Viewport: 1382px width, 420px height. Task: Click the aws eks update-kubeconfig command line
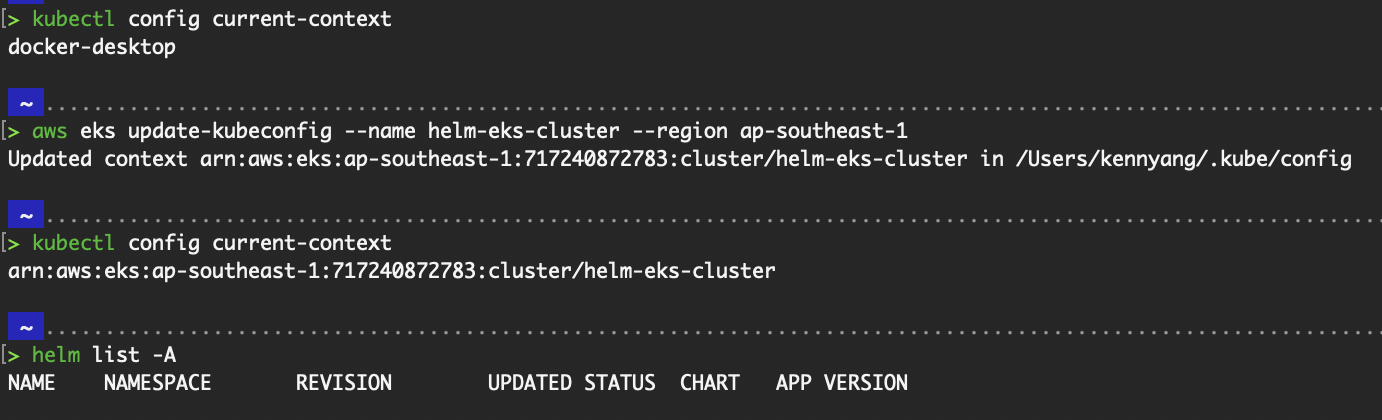[470, 131]
